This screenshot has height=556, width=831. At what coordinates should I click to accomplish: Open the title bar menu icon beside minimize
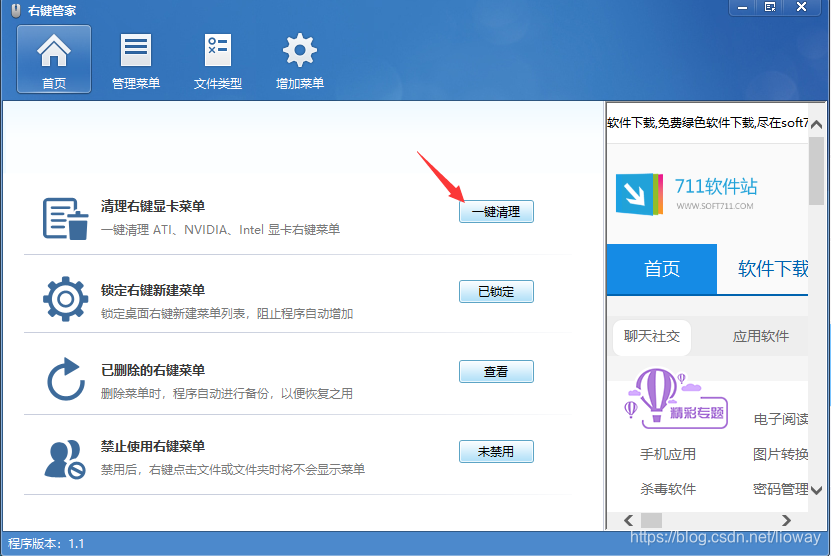770,7
